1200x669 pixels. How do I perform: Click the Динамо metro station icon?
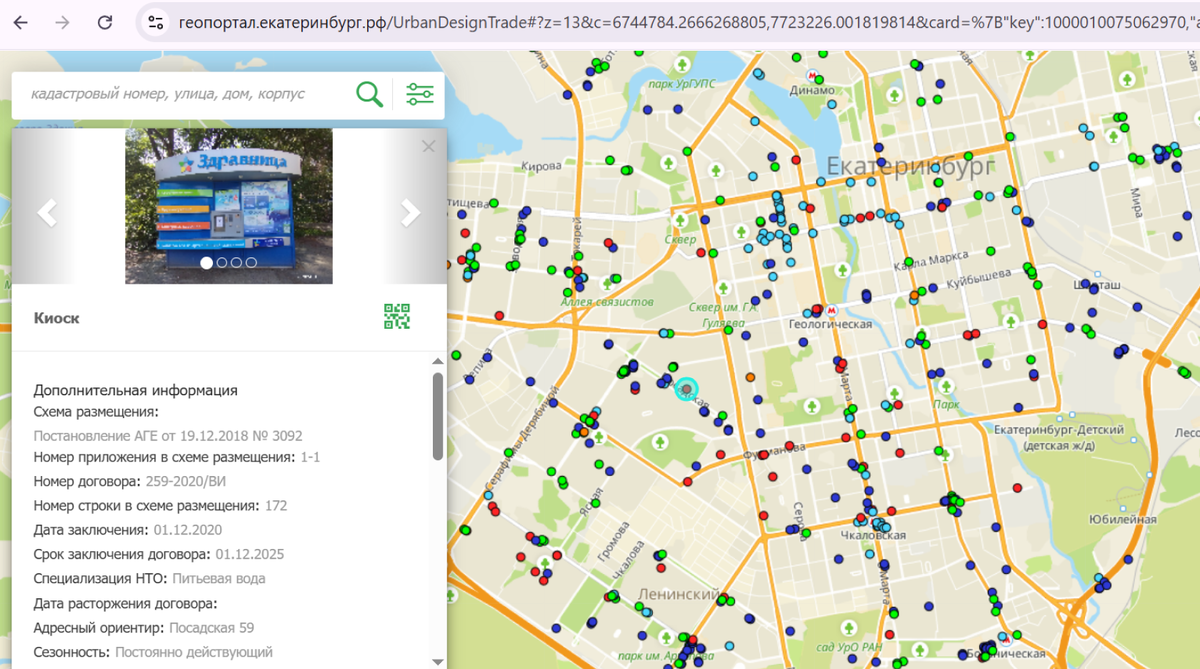pos(812,74)
